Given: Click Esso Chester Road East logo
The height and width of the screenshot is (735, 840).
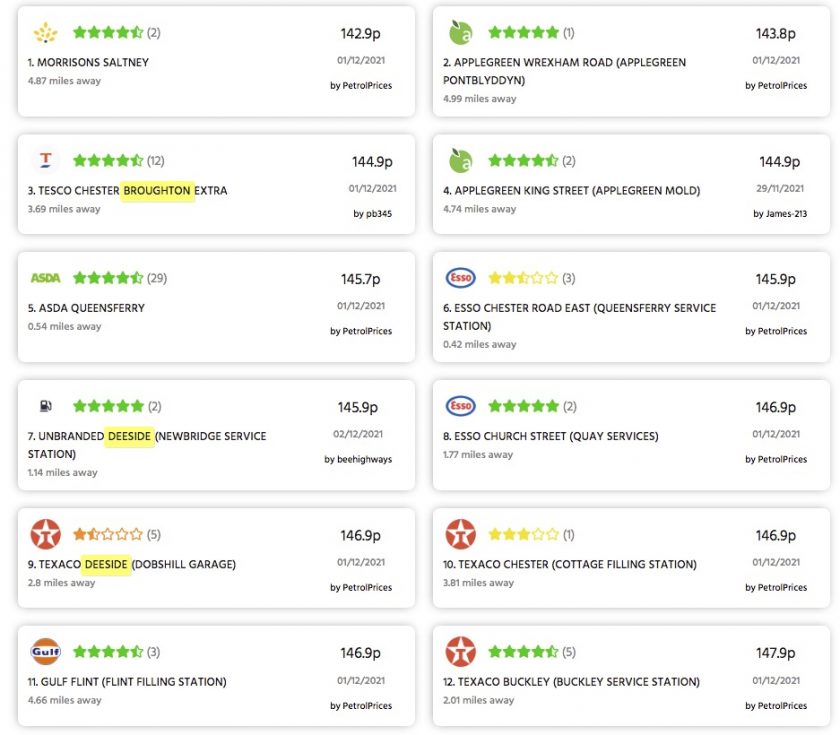Looking at the screenshot, I should tap(460, 278).
